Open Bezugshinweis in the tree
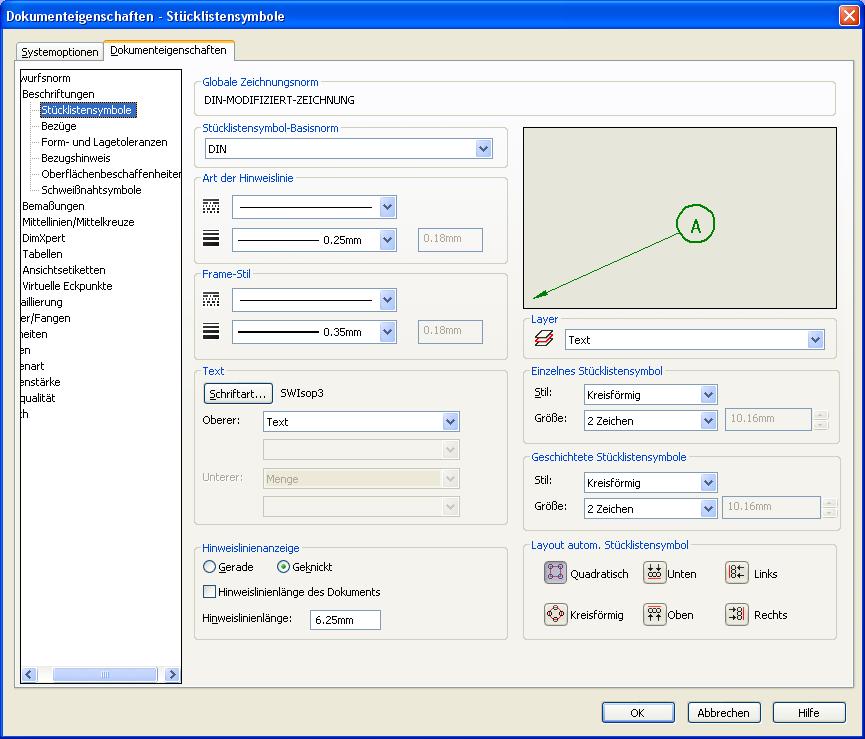This screenshot has height=739, width=865. 76,158
